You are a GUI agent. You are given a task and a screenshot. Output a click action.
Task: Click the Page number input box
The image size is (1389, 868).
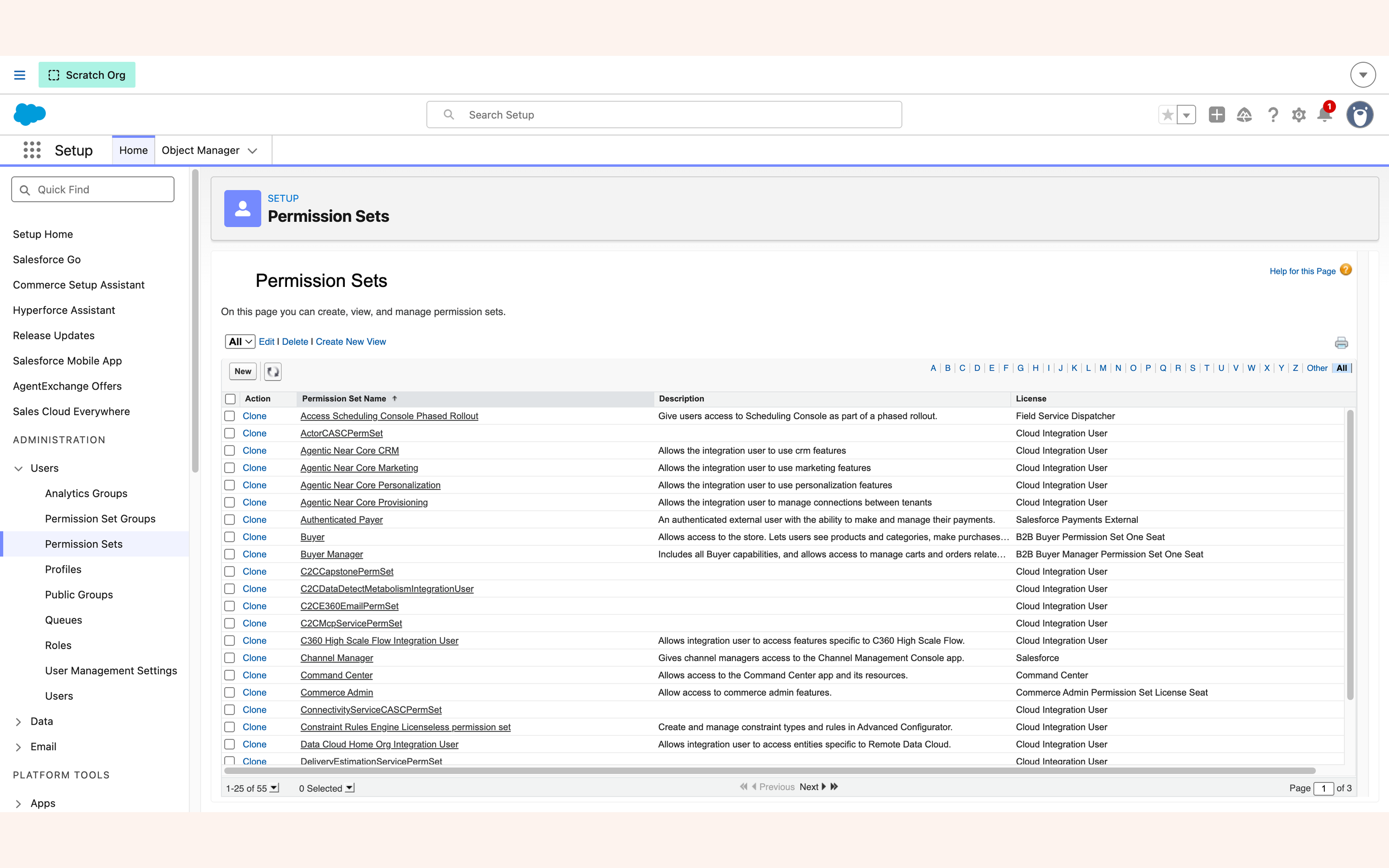coord(1323,788)
